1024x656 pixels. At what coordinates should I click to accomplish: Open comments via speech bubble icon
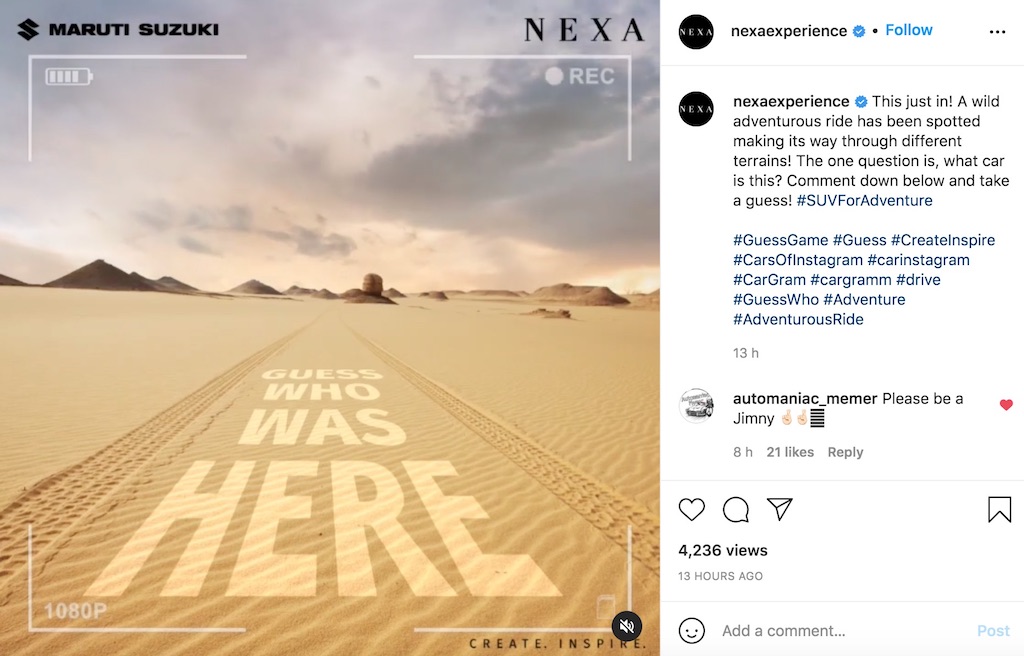[736, 510]
